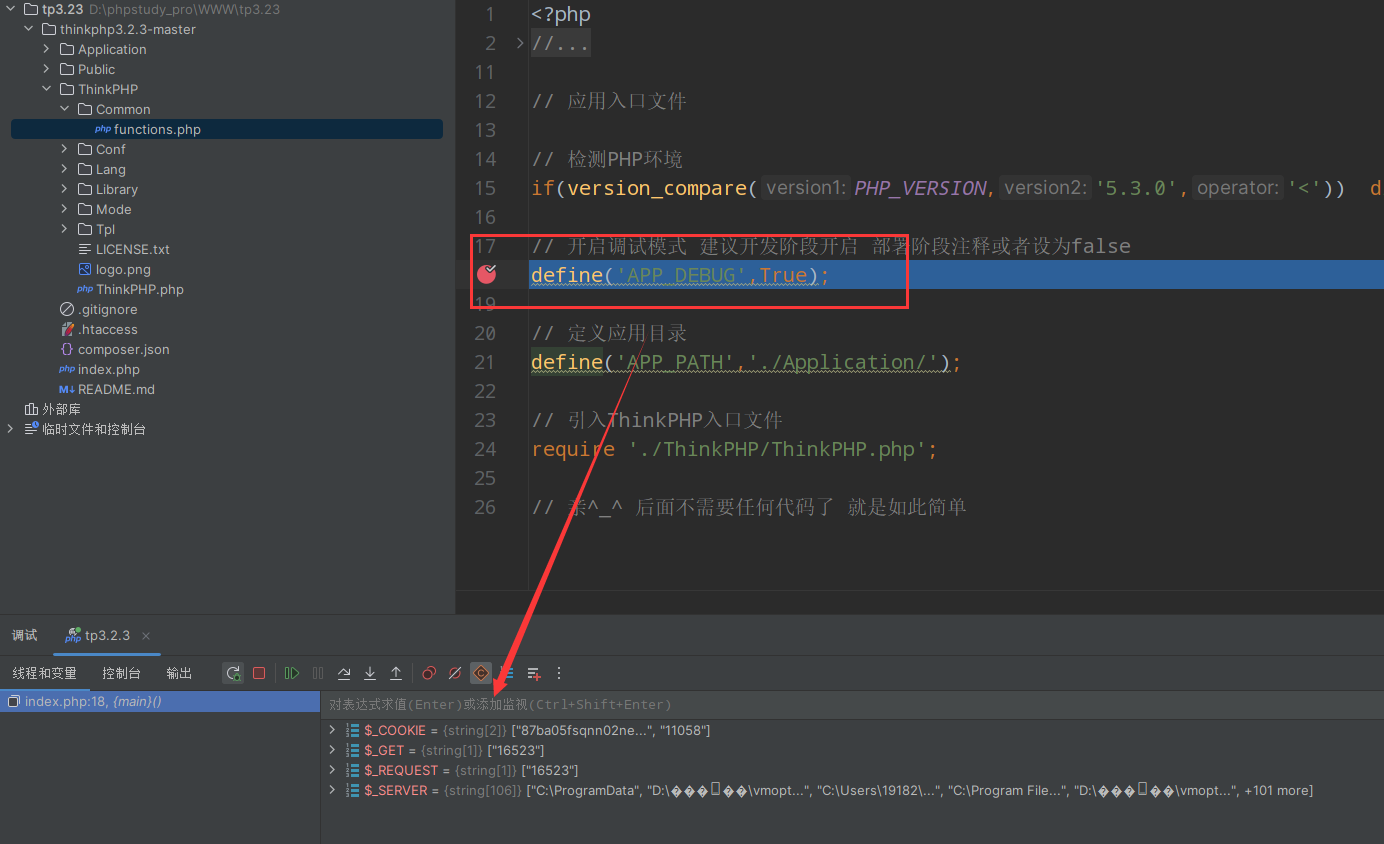
Task: Click the New Watch icon with plus
Action: tap(534, 673)
